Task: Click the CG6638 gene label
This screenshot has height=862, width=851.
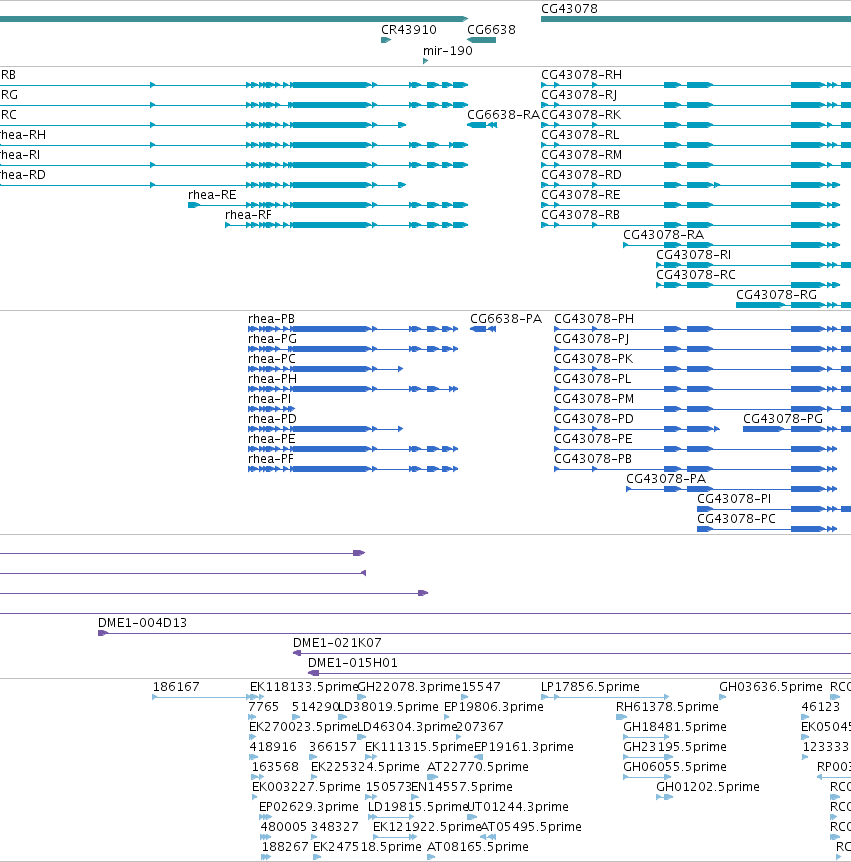Action: 491,30
